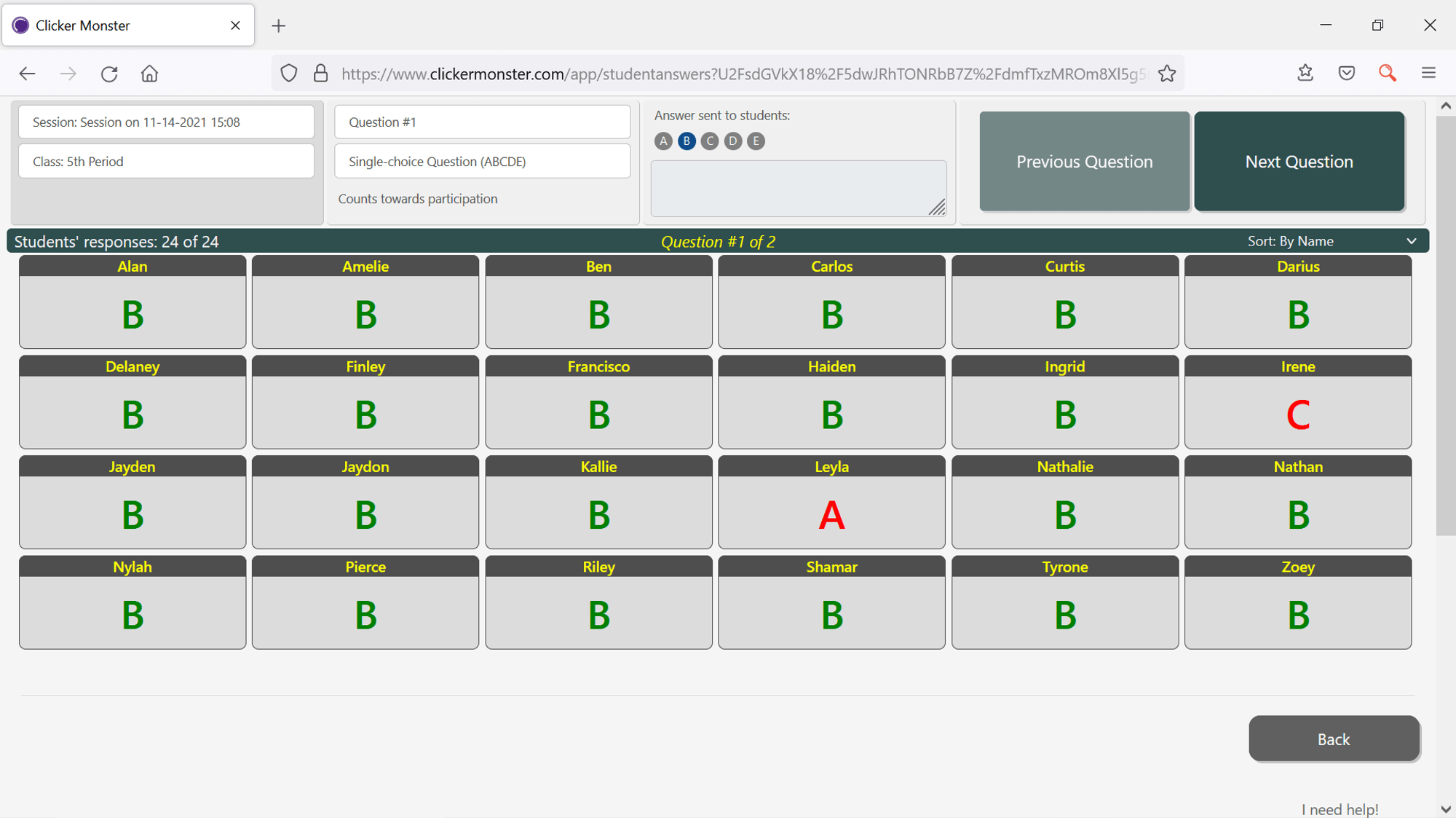
Task: Click the Back button
Action: 1333,739
